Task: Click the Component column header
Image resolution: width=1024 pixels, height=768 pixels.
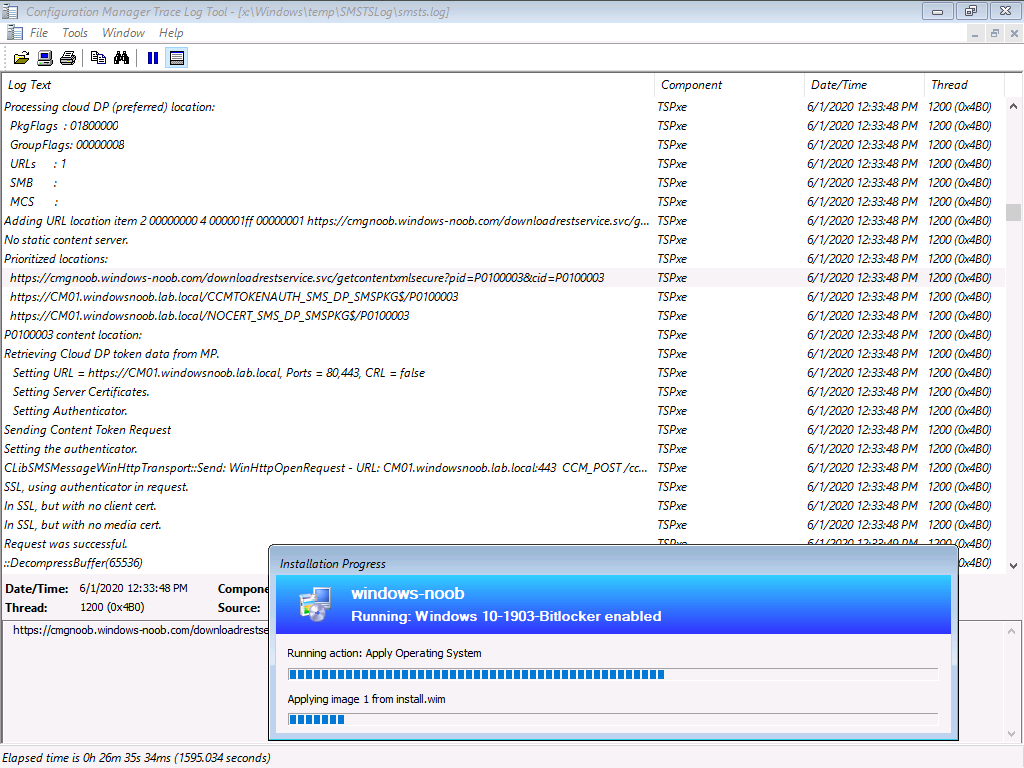Action: click(x=729, y=85)
